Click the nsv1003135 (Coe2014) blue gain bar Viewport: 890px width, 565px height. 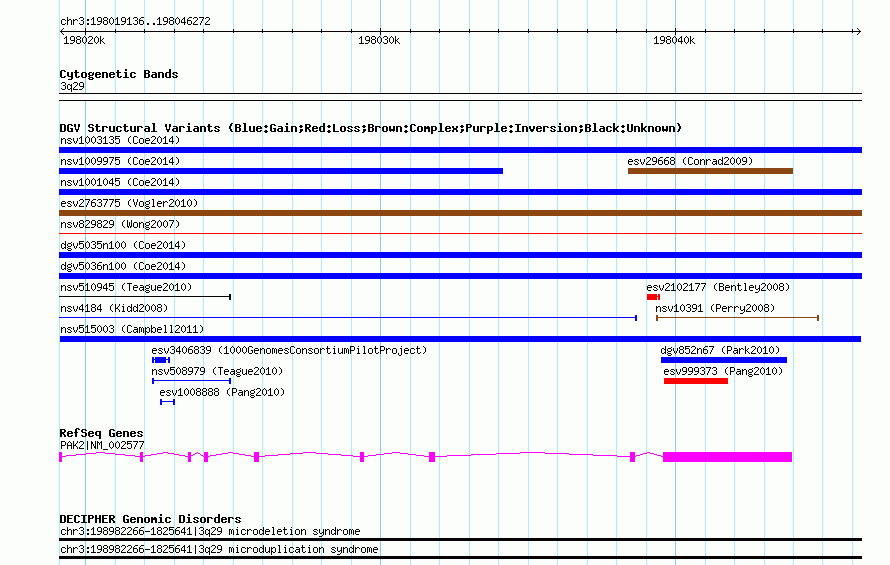[x=460, y=150]
